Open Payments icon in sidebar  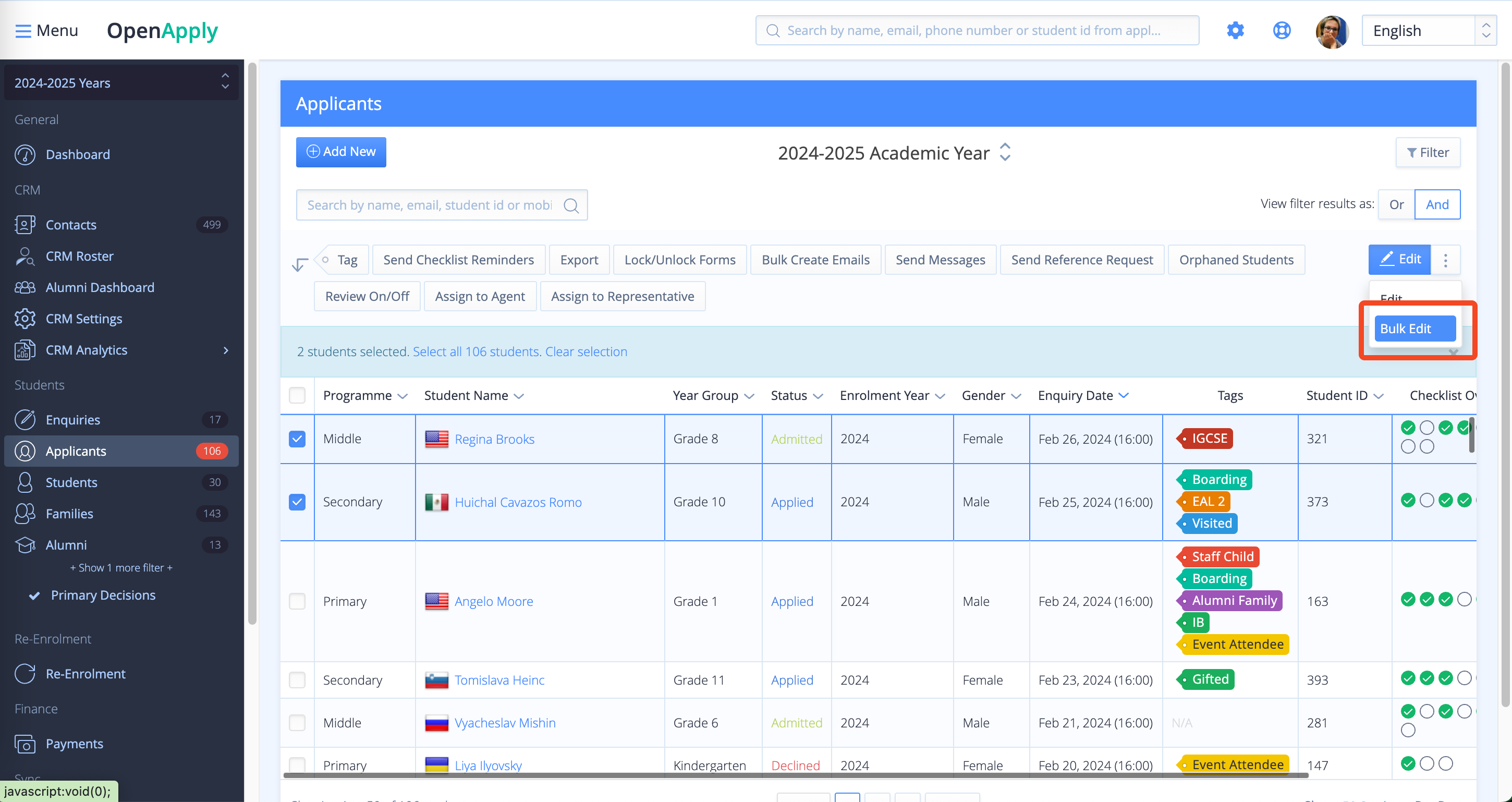coord(25,744)
